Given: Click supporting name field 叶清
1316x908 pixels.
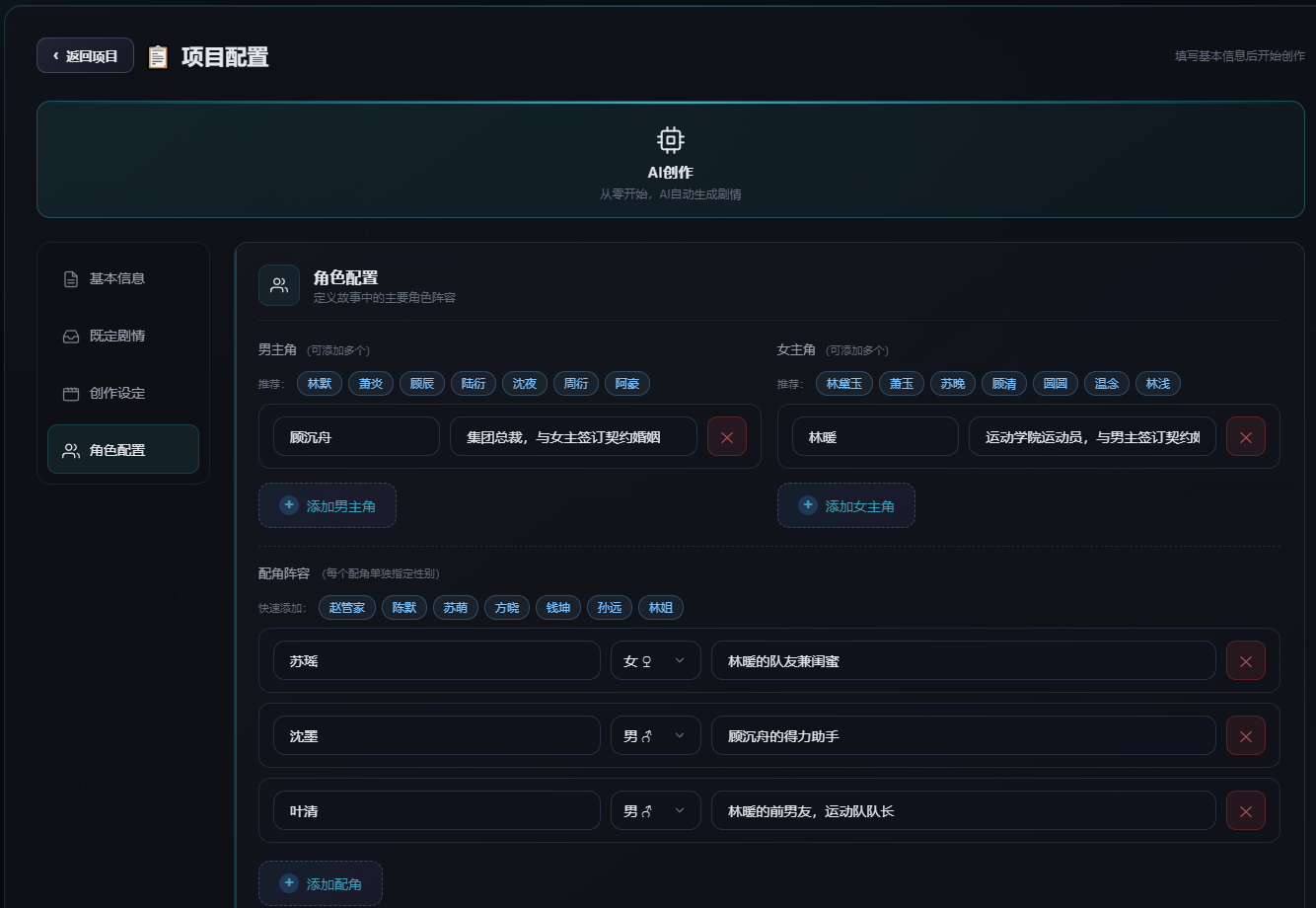Looking at the screenshot, I should point(437,810).
